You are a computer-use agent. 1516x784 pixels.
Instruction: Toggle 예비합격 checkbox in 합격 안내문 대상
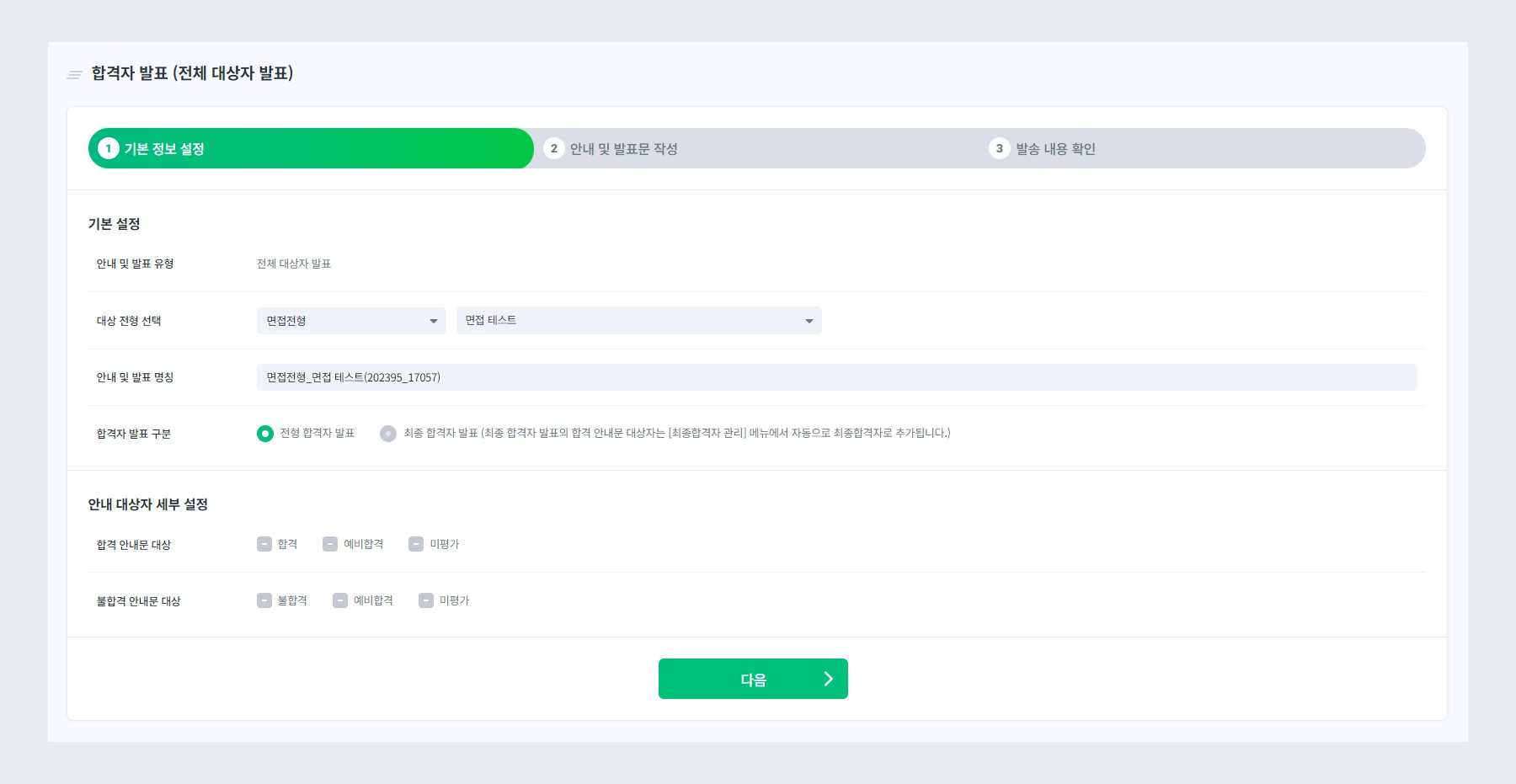[330, 544]
